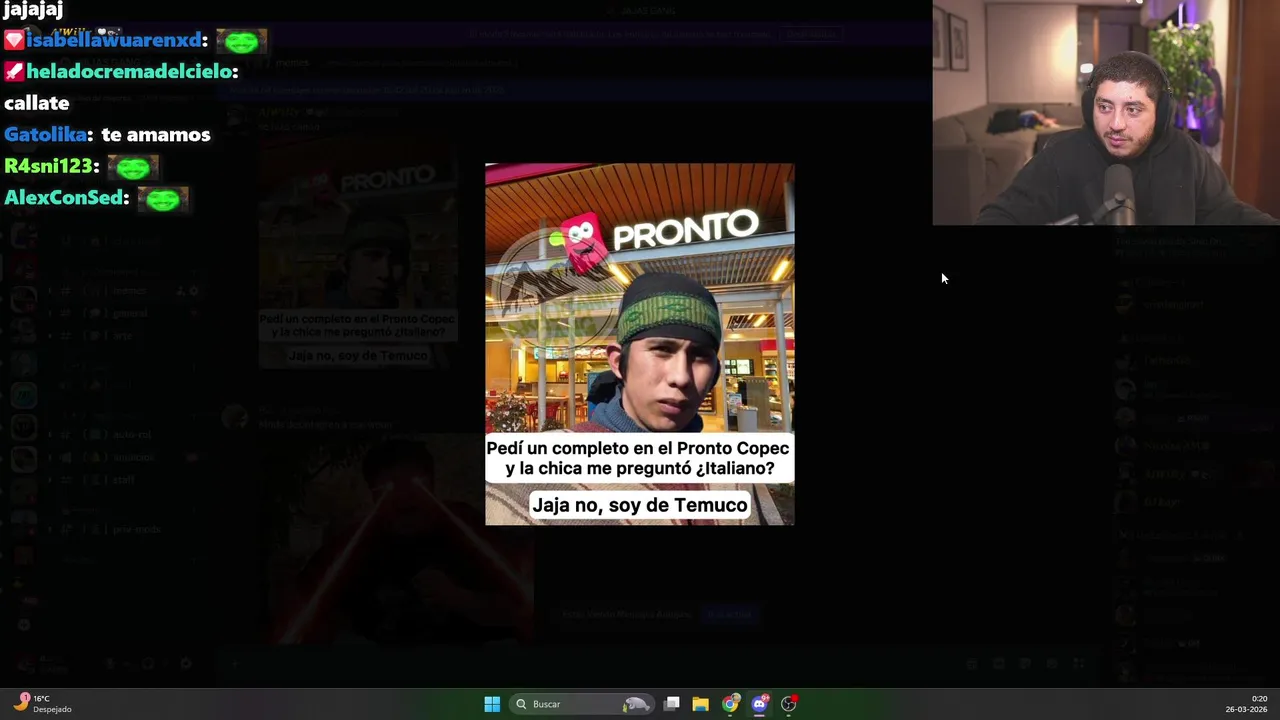Viewport: 1280px width, 720px height.
Task: Switch to the Discord app in taskbar
Action: pyautogui.click(x=760, y=704)
